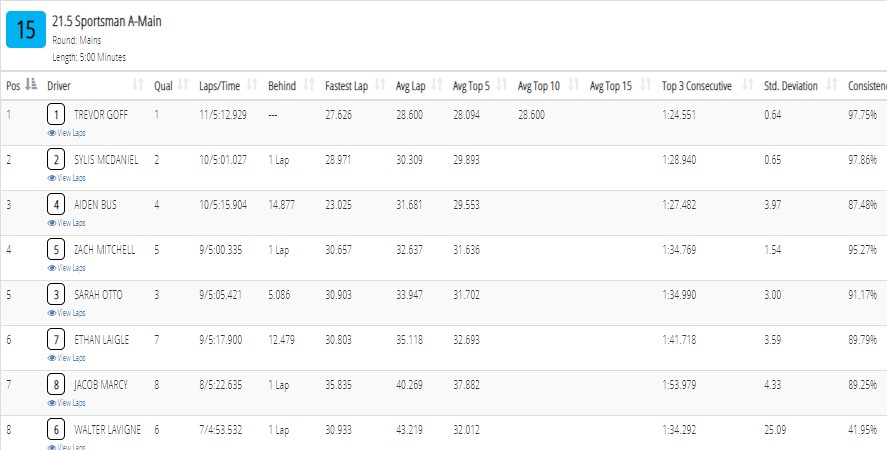The width and height of the screenshot is (887, 450).
Task: Click sort arrows beside Behind header
Action: pos(309,85)
